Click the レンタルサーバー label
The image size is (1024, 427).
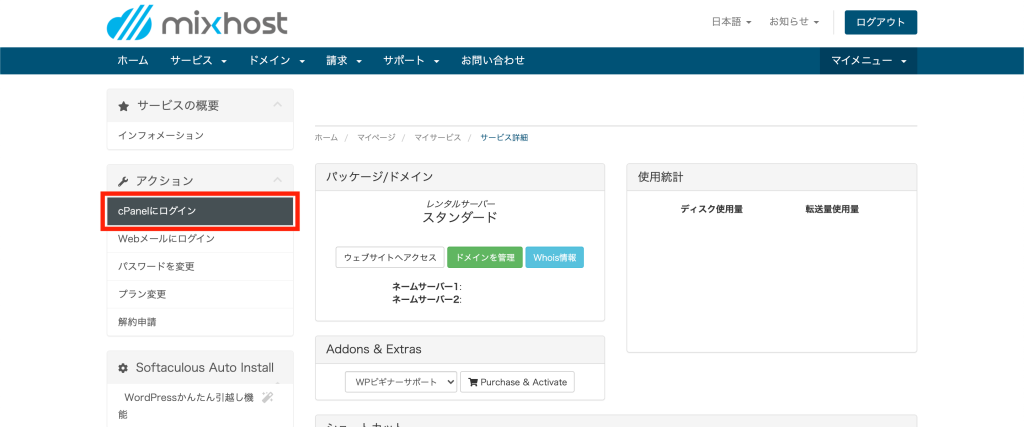tap(460, 204)
